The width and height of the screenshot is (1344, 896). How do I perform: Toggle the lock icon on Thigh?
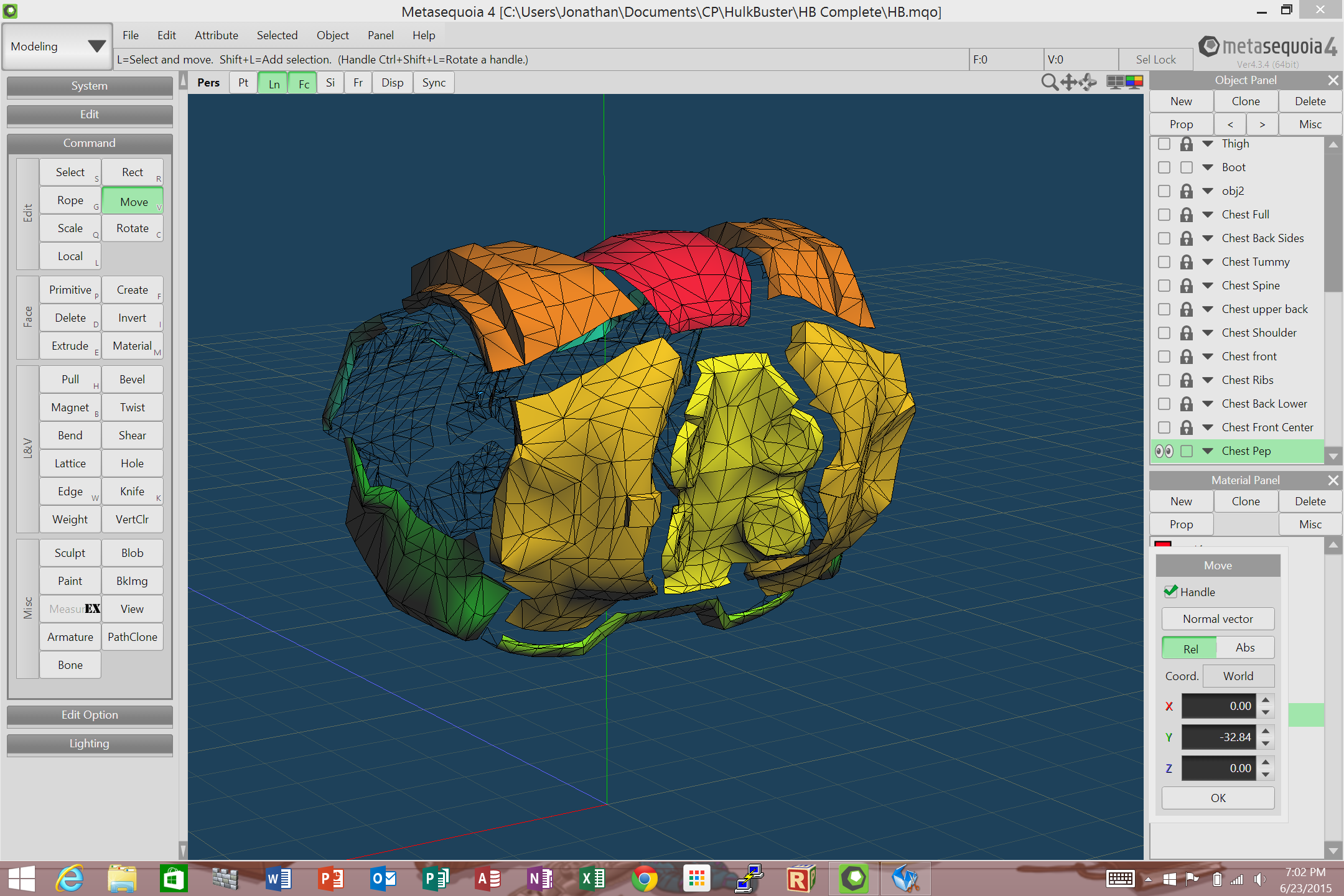[x=1187, y=144]
